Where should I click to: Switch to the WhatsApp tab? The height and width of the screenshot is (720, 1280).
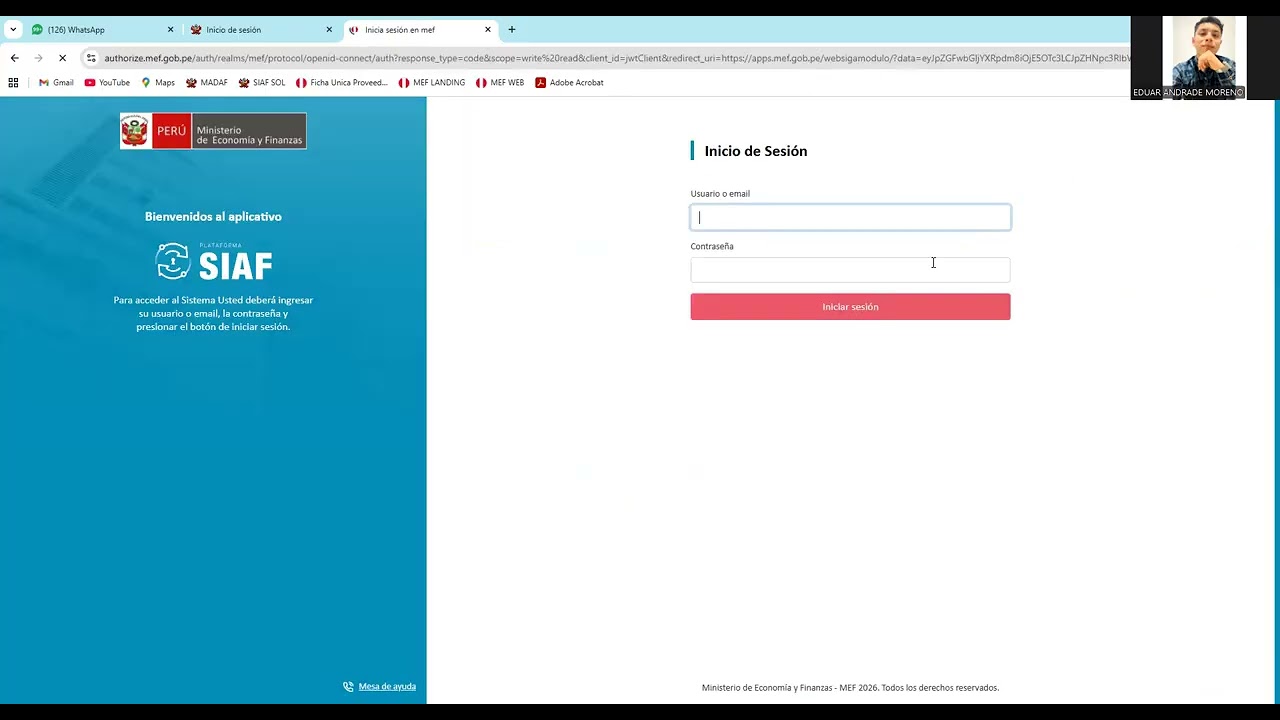tap(101, 30)
